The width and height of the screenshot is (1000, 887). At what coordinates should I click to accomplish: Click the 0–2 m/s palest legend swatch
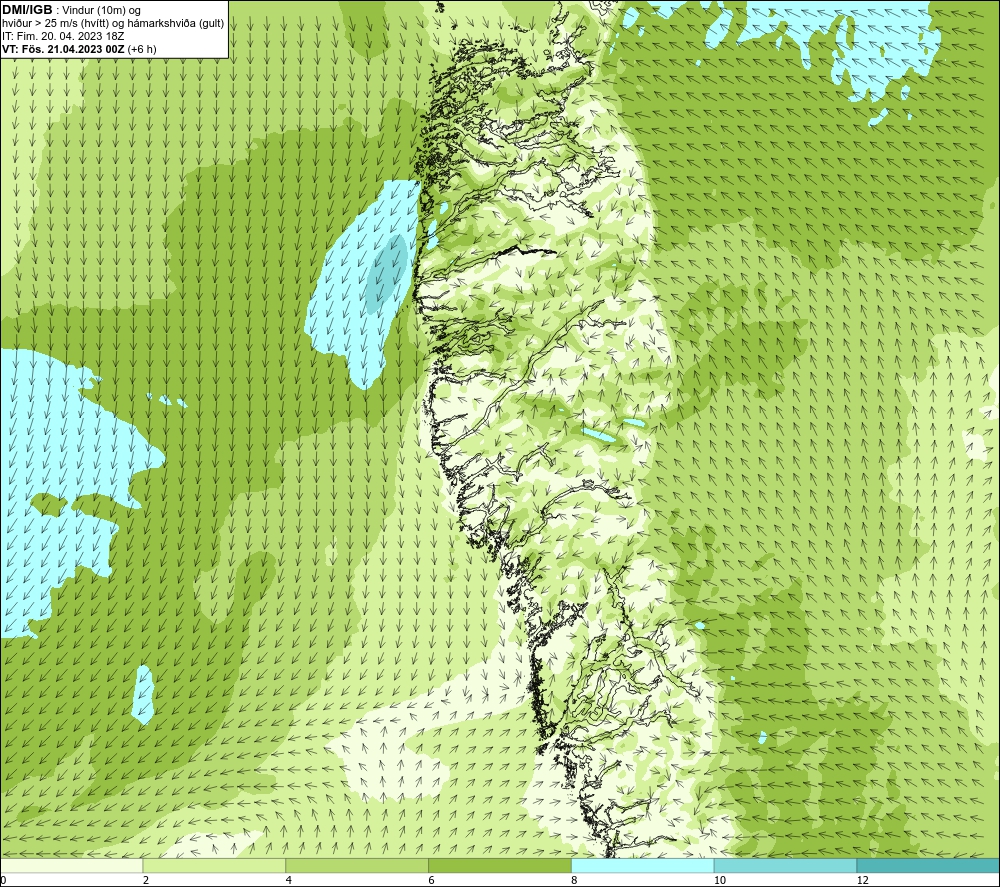tap(71, 865)
